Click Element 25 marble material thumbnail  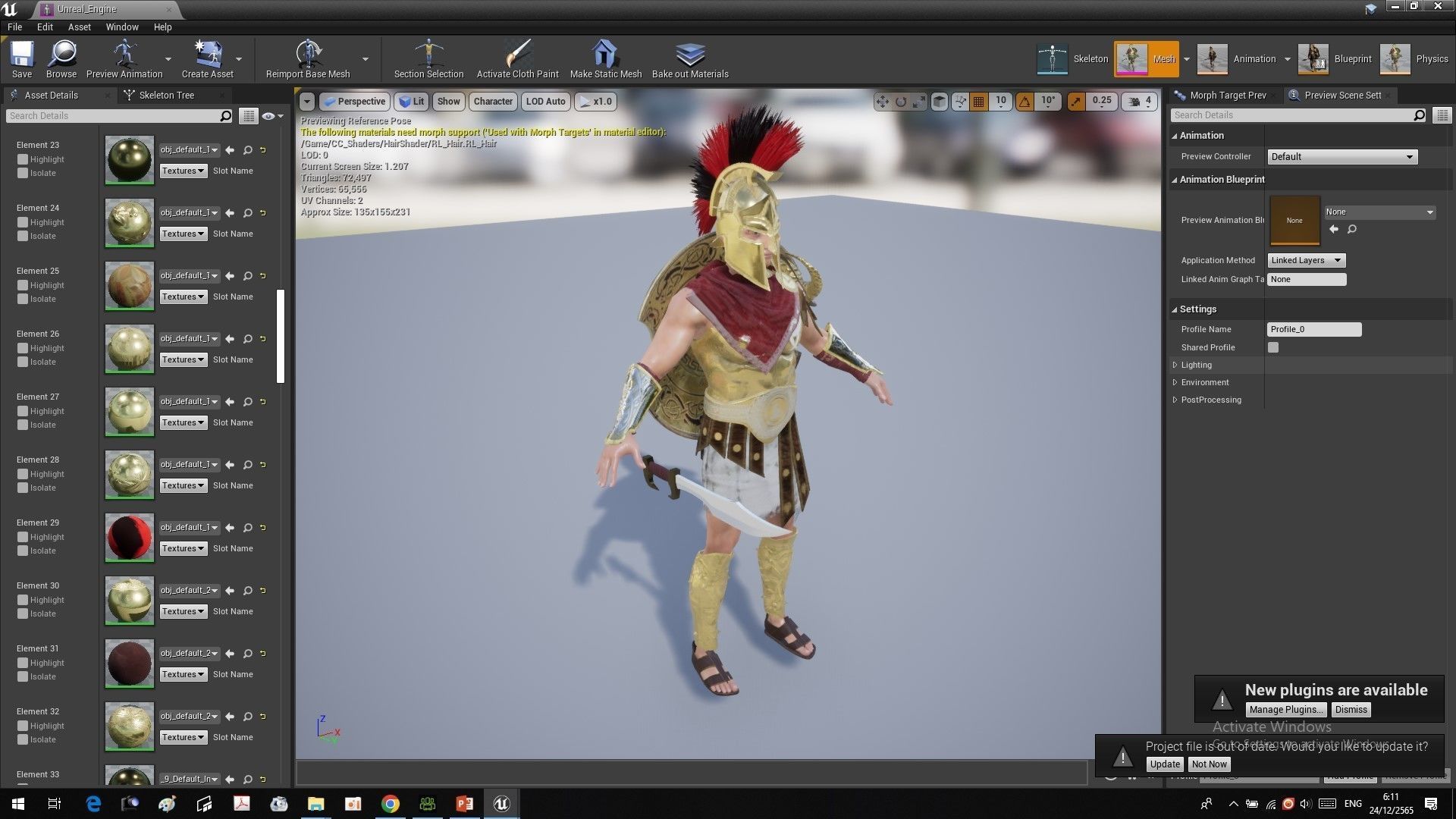[129, 285]
